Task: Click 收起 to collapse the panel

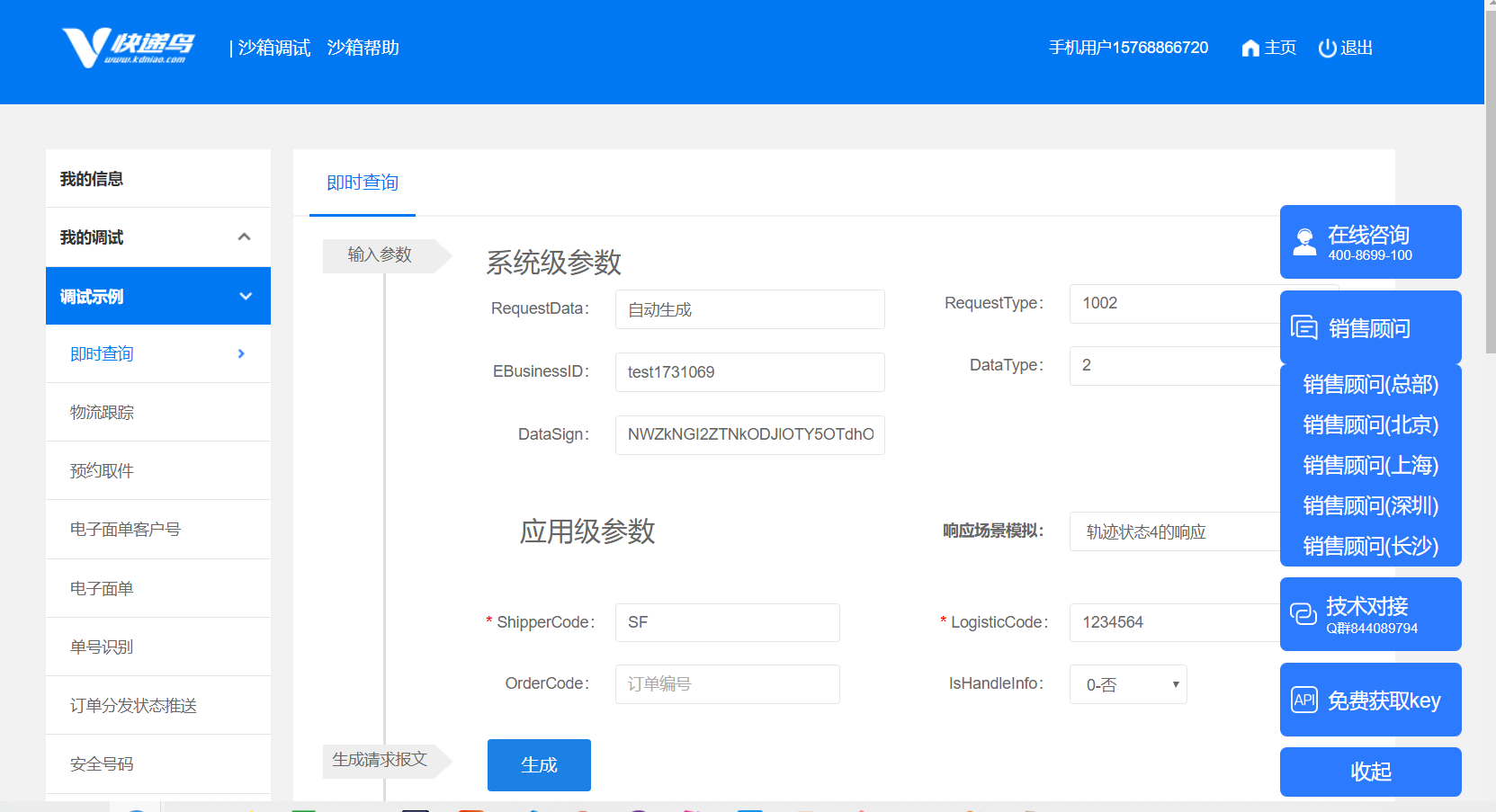Action: pyautogui.click(x=1369, y=772)
